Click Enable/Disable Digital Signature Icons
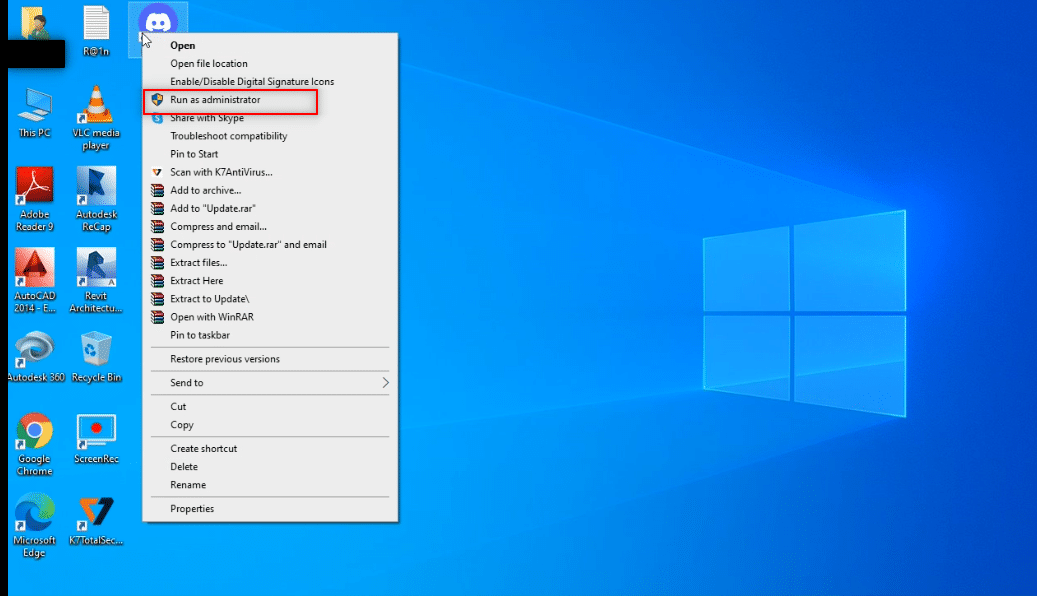Viewport: 1037px width, 596px height. tap(270, 81)
